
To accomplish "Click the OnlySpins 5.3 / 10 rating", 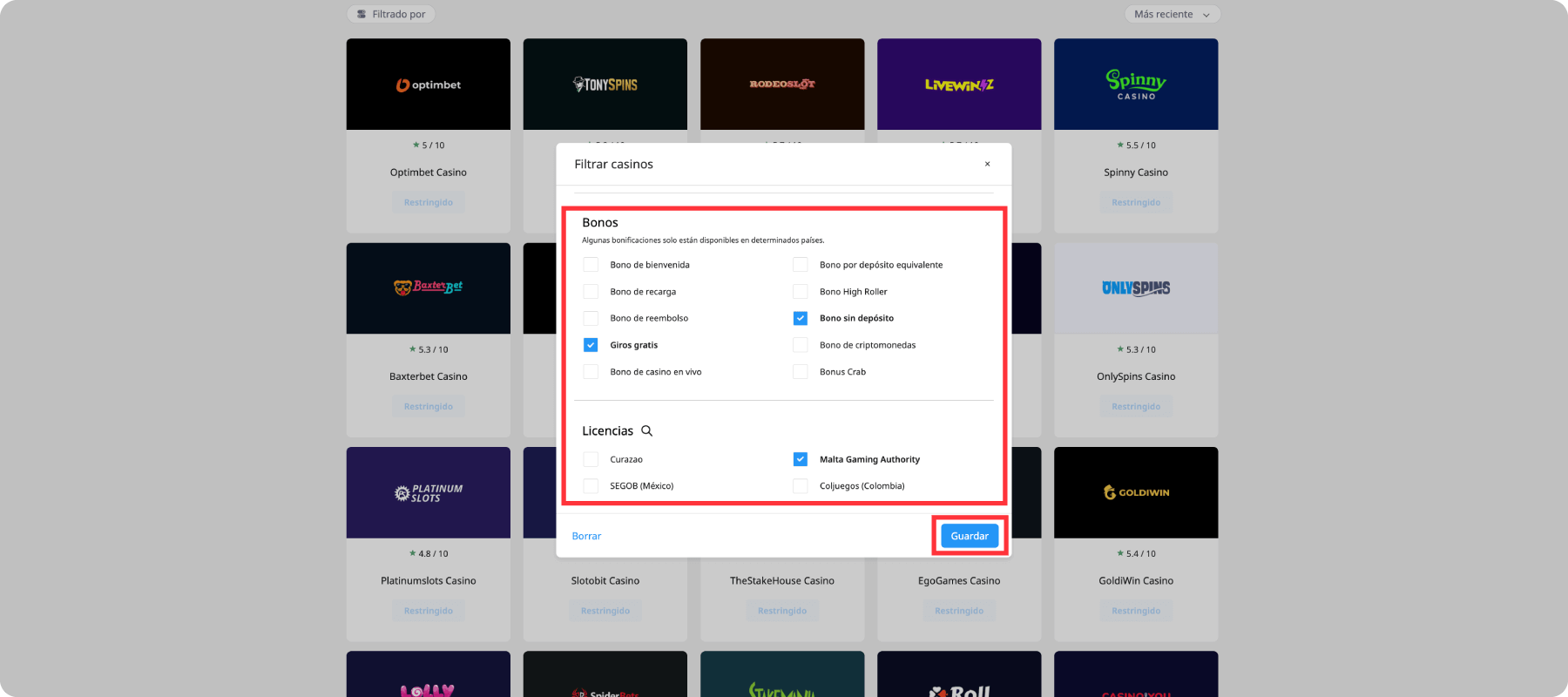I will pyautogui.click(x=1136, y=349).
